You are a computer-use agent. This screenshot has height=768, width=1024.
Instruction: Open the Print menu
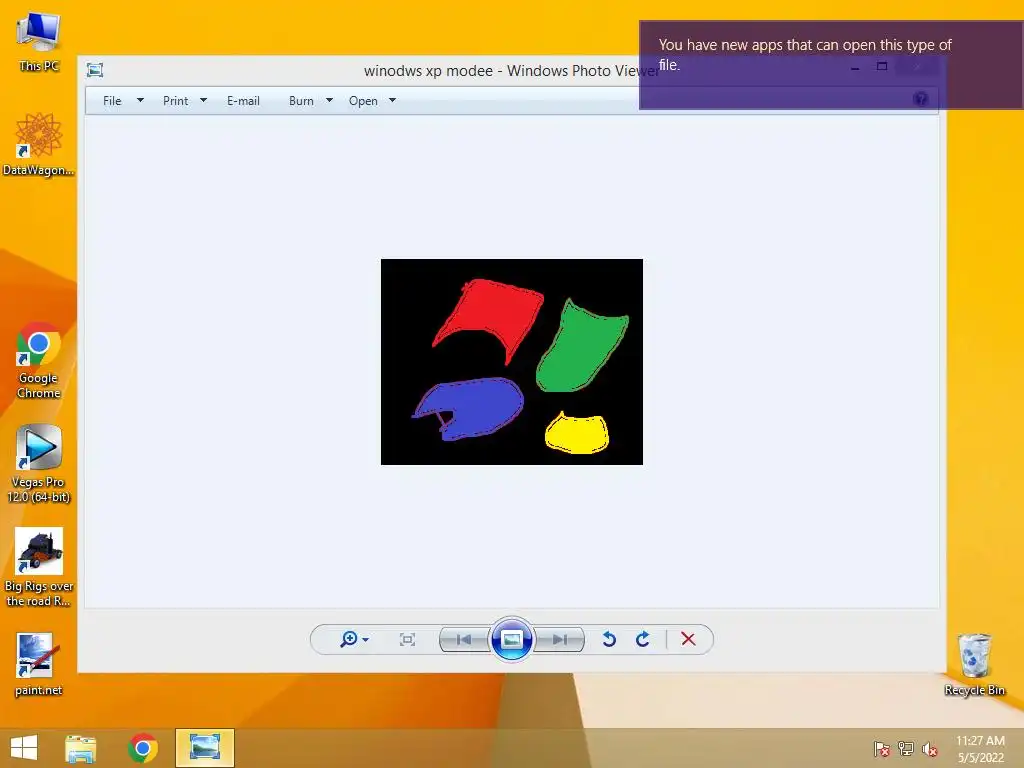(175, 101)
